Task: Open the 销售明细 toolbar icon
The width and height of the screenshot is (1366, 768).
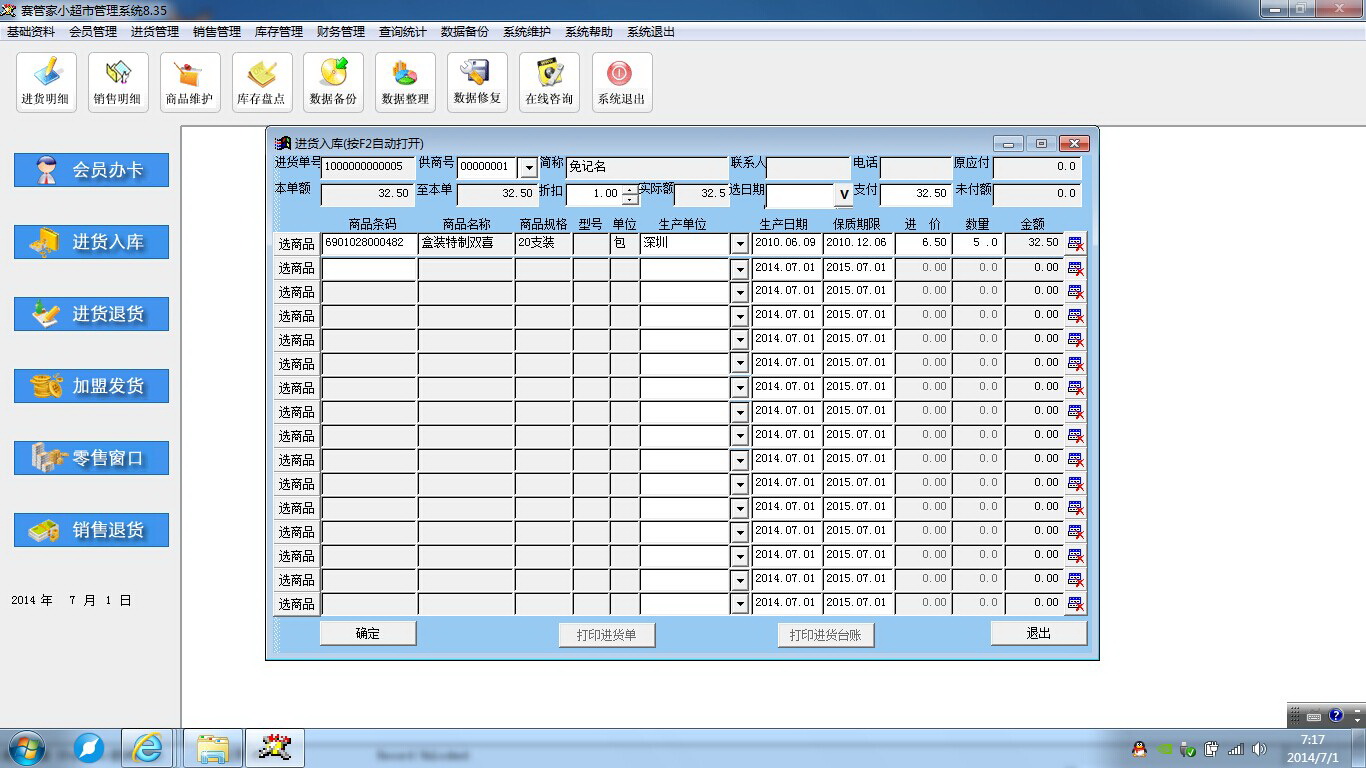Action: [118, 82]
